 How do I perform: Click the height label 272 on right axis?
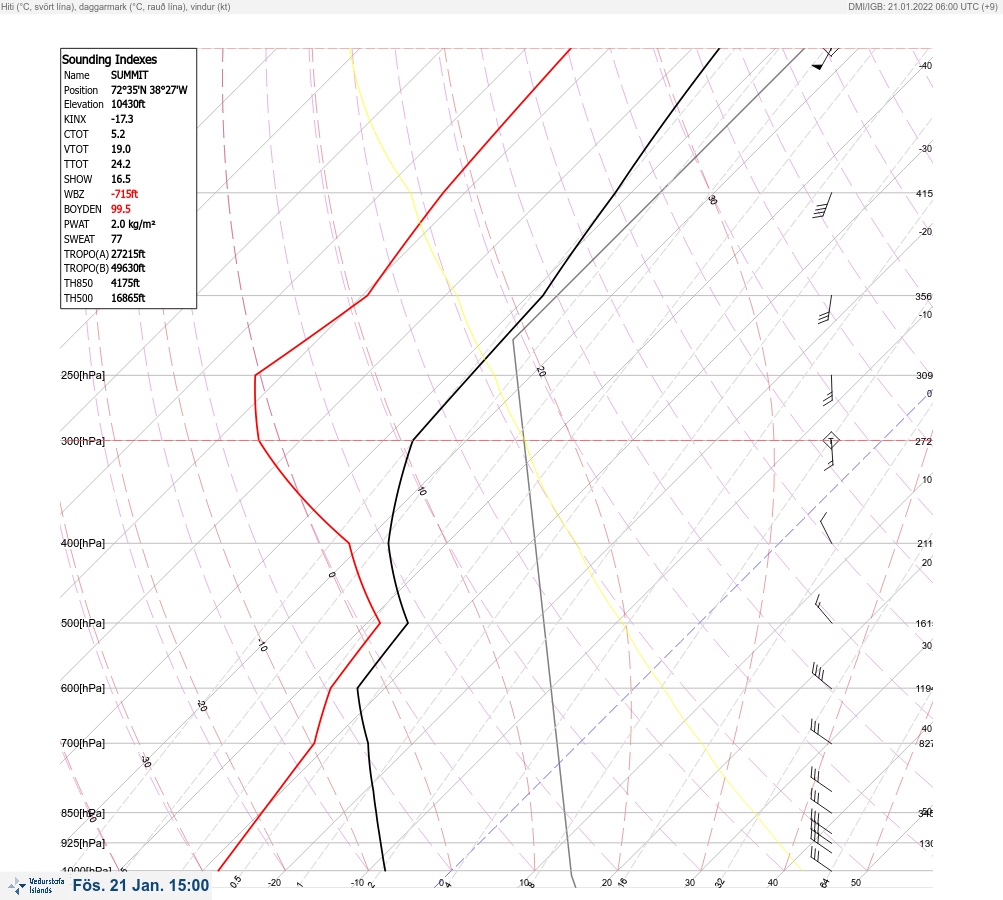924,441
